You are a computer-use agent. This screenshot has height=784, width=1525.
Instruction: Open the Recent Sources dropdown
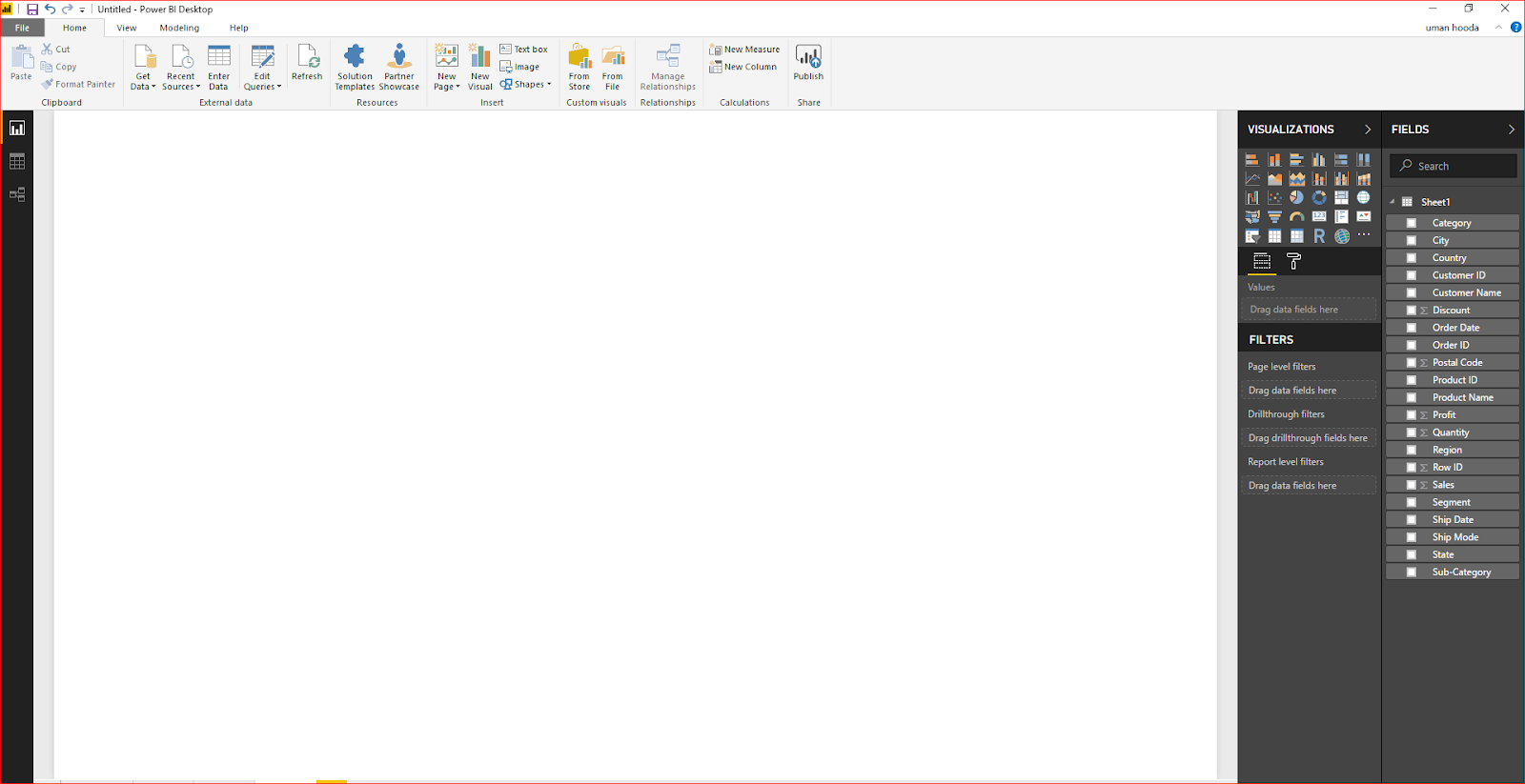tap(181, 69)
